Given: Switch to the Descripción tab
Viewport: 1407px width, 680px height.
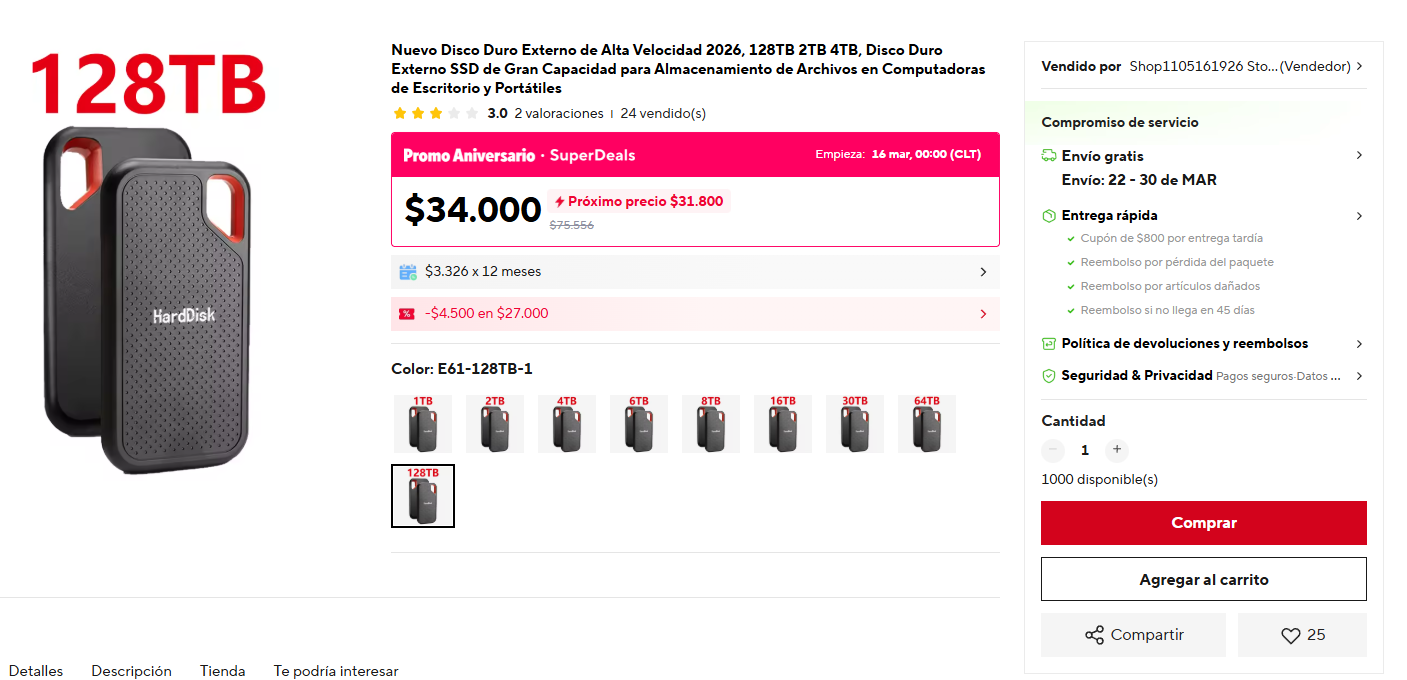Looking at the screenshot, I should (131, 671).
